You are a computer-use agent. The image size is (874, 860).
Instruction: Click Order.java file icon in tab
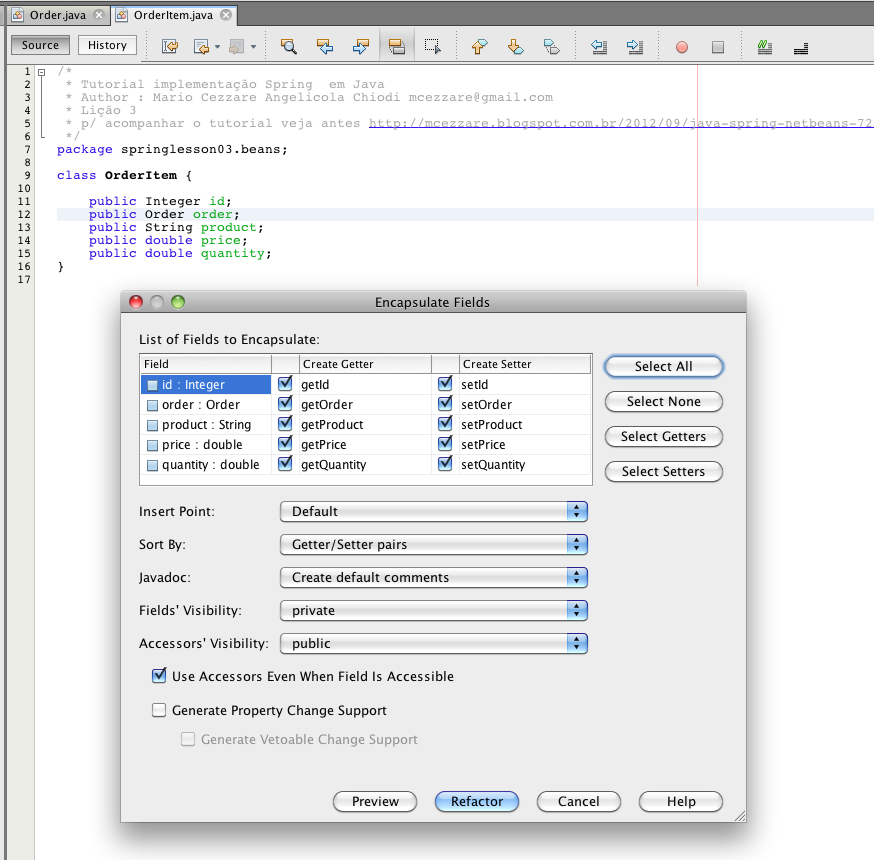click(x=18, y=15)
